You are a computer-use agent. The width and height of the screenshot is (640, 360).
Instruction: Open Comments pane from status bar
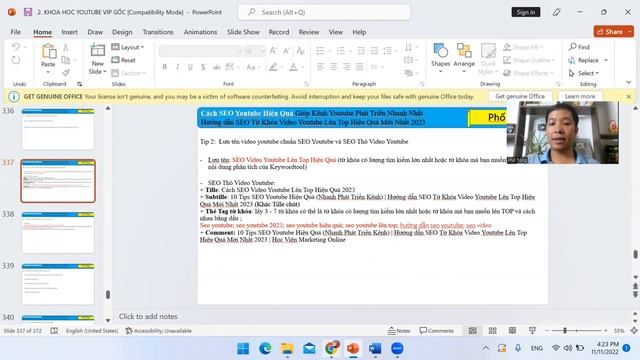[436, 331]
